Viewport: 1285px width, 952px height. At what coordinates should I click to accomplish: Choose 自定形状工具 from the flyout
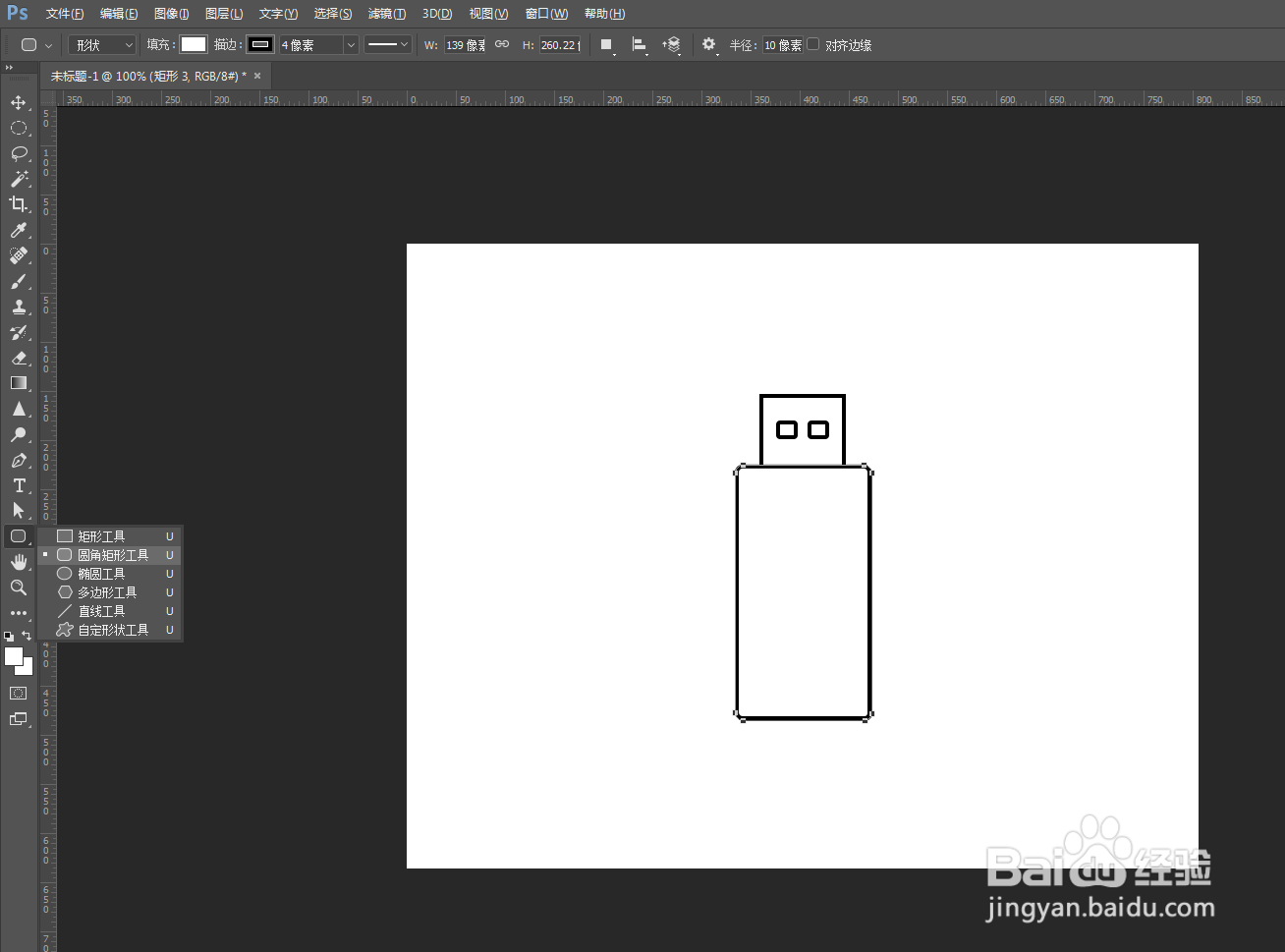[110, 630]
